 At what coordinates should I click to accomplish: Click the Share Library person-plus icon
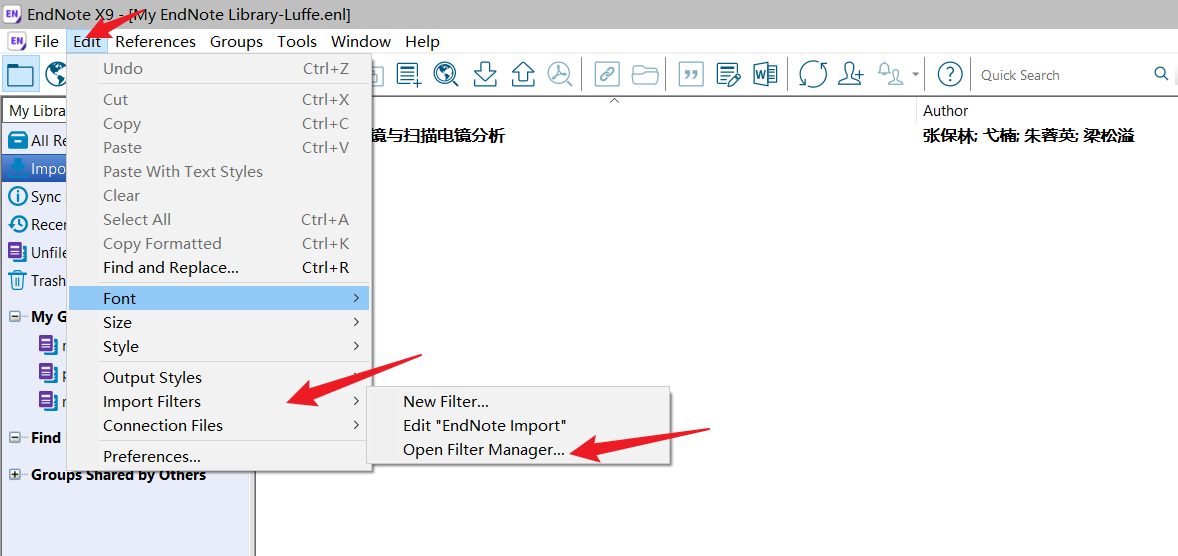[x=851, y=74]
